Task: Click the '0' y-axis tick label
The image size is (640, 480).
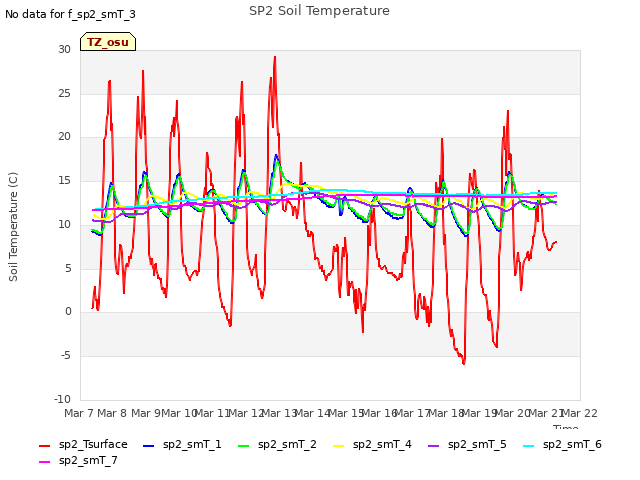Action: click(x=68, y=312)
